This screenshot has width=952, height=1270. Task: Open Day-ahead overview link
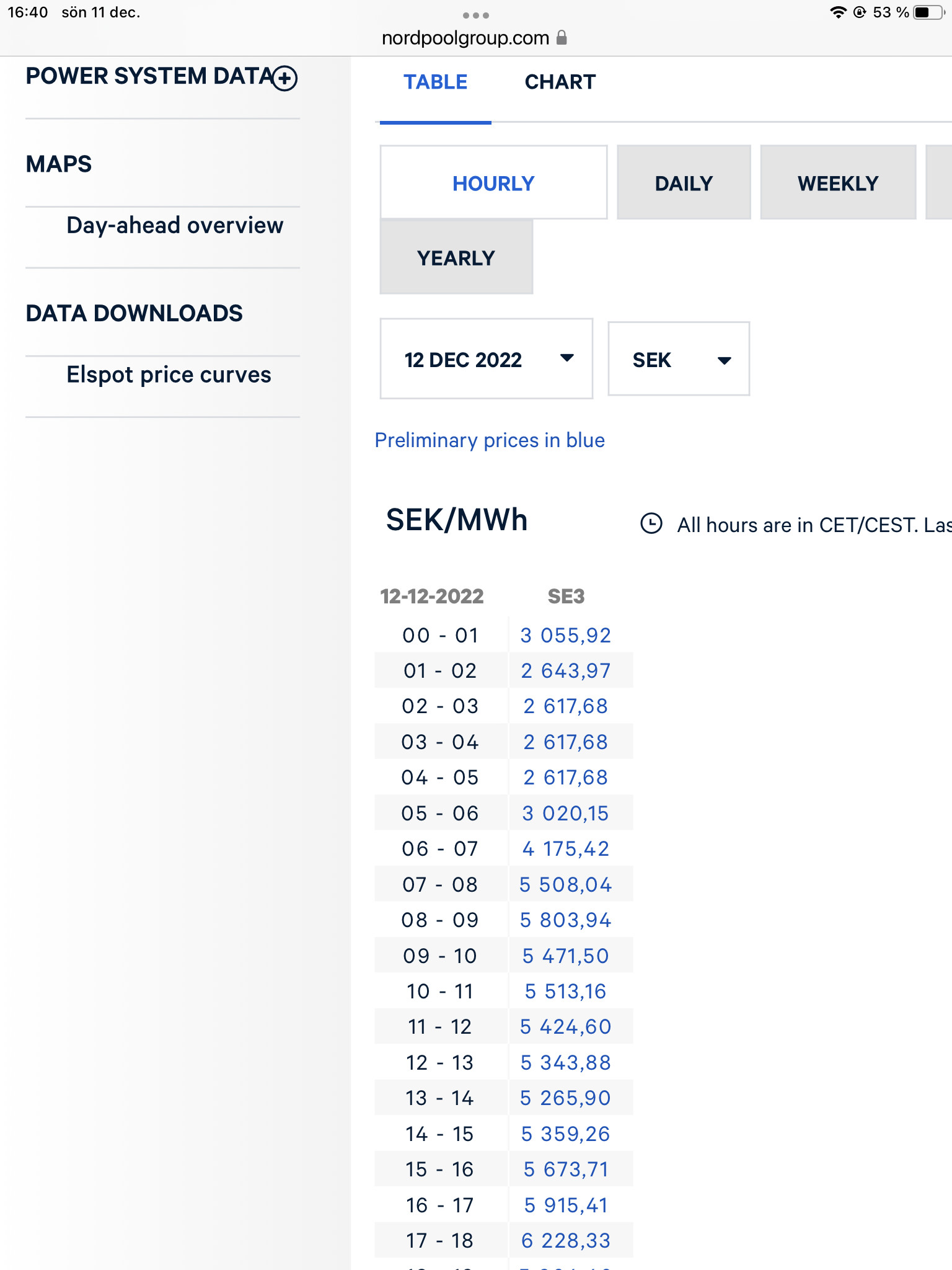[175, 226]
